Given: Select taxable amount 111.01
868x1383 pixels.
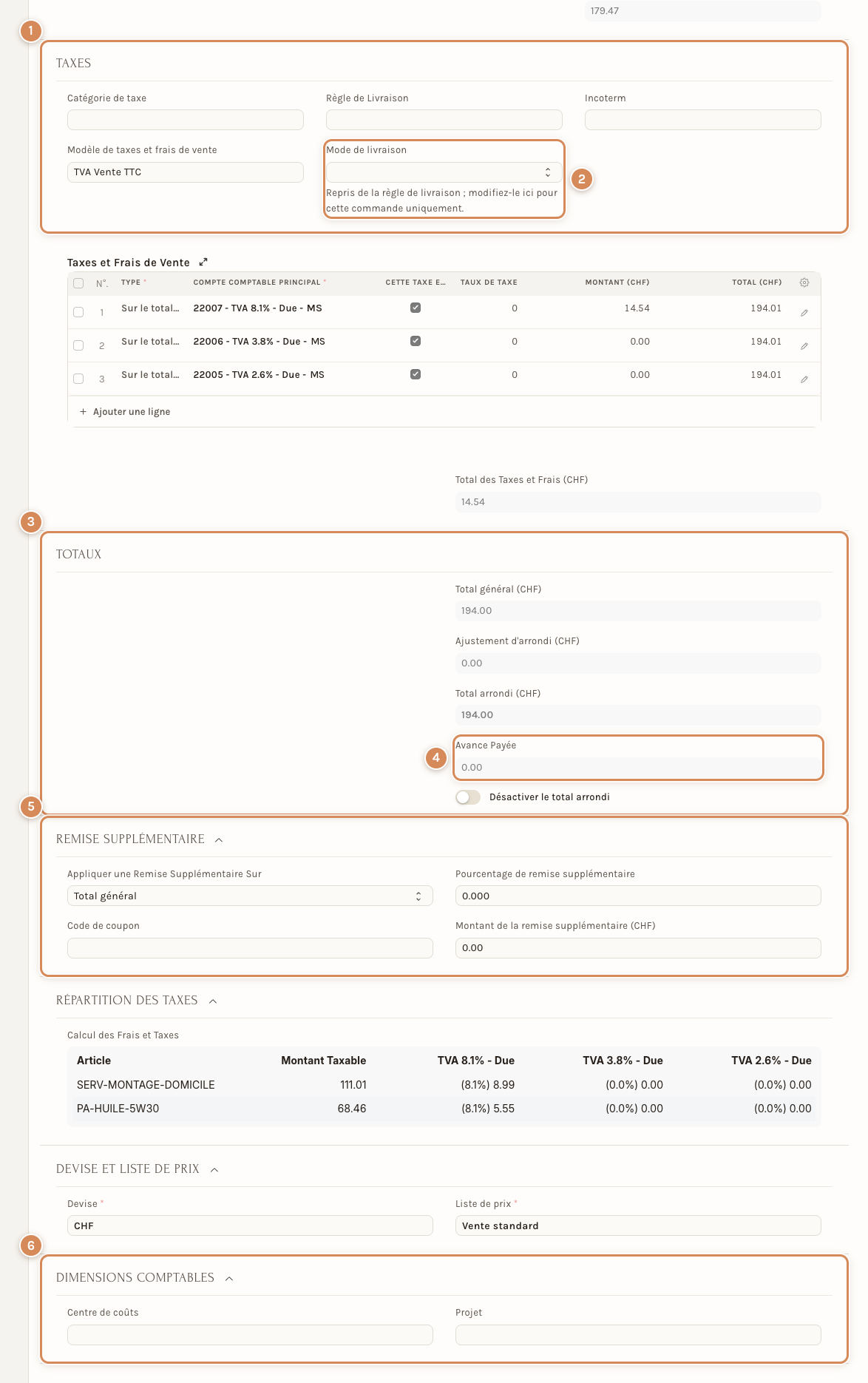Looking at the screenshot, I should pos(353,1085).
